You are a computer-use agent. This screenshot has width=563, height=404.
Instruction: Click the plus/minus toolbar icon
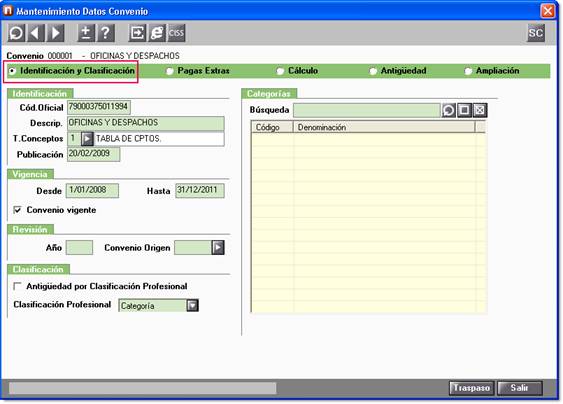86,33
